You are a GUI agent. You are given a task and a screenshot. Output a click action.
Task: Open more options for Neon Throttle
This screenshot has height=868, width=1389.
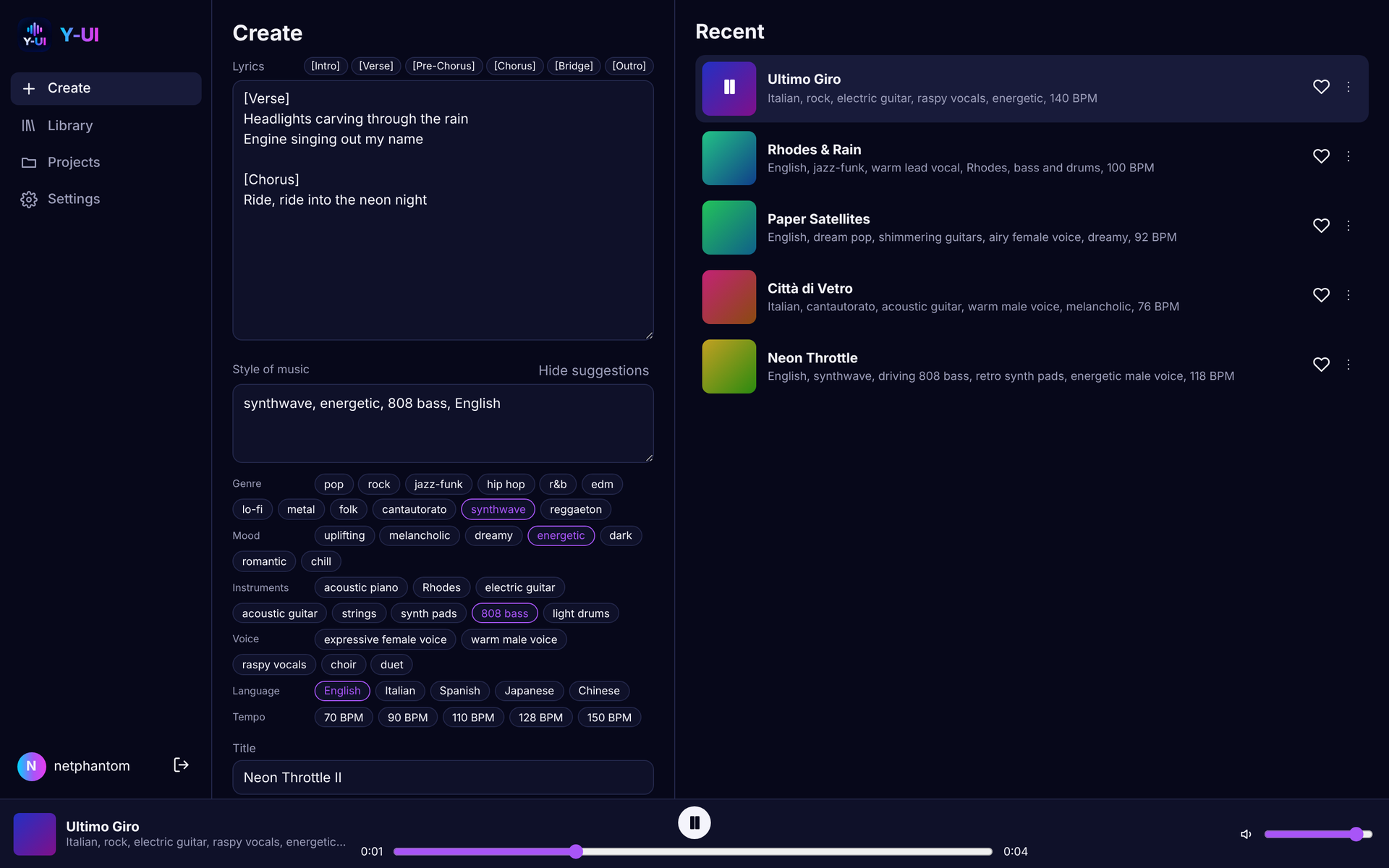tap(1348, 365)
